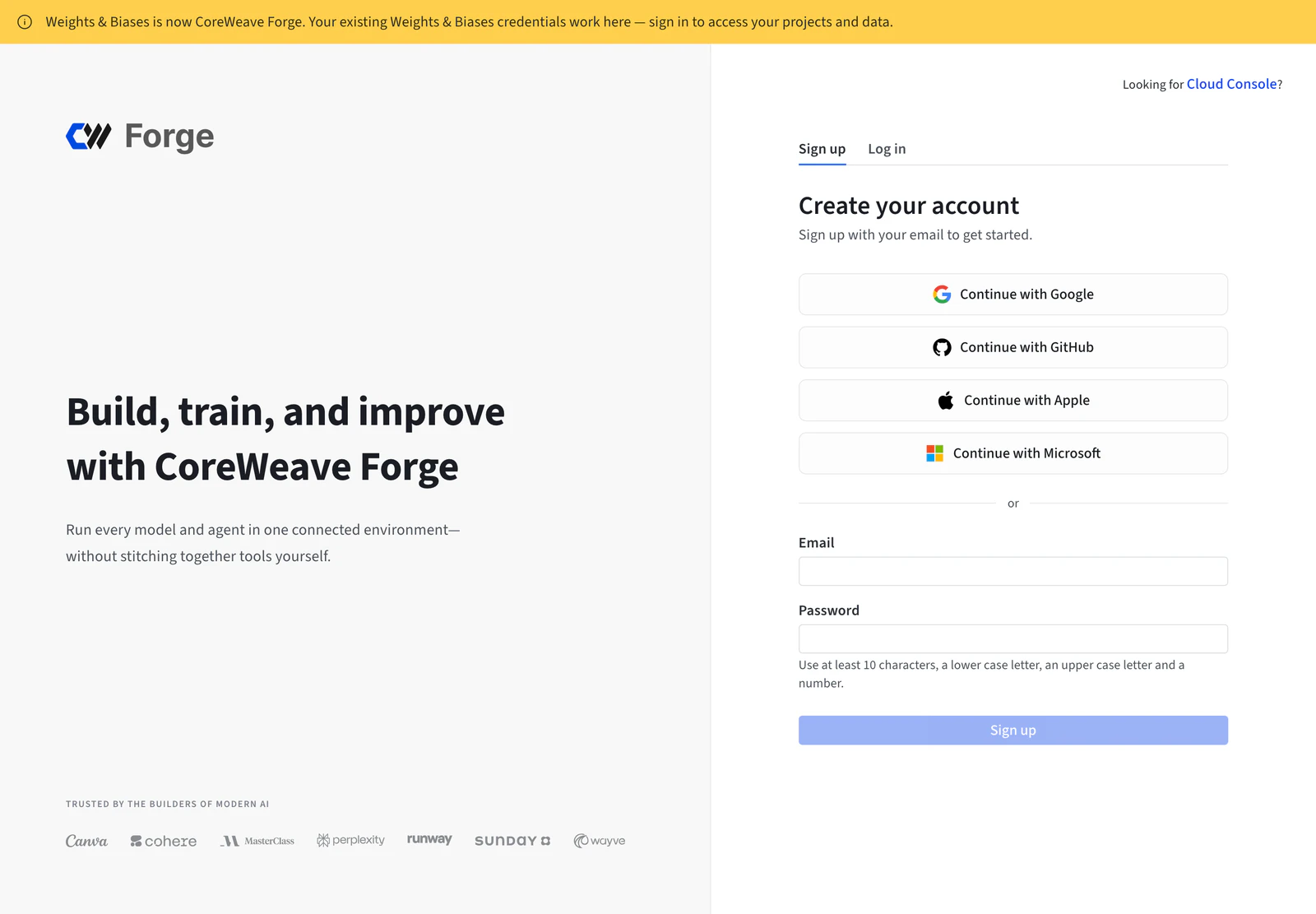Viewport: 1316px width, 914px height.
Task: Click the Runway logo
Action: pyautogui.click(x=429, y=839)
